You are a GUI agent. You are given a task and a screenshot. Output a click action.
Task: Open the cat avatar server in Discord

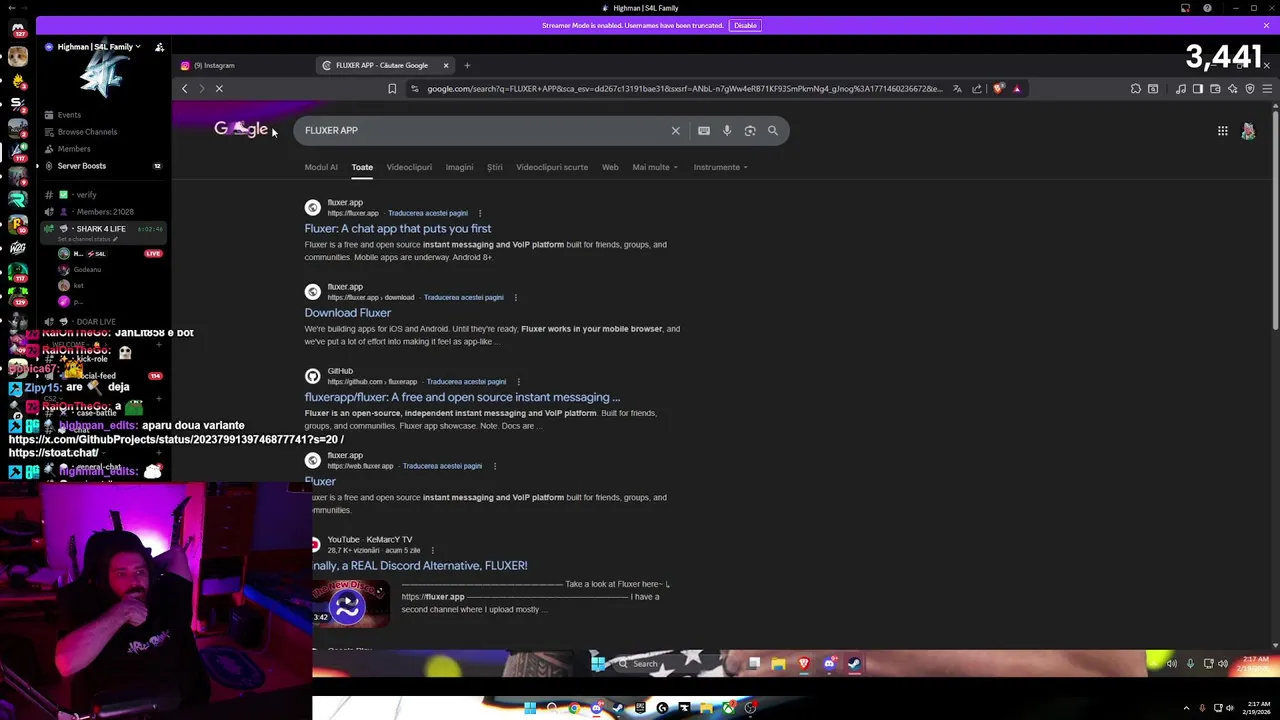tap(17, 57)
